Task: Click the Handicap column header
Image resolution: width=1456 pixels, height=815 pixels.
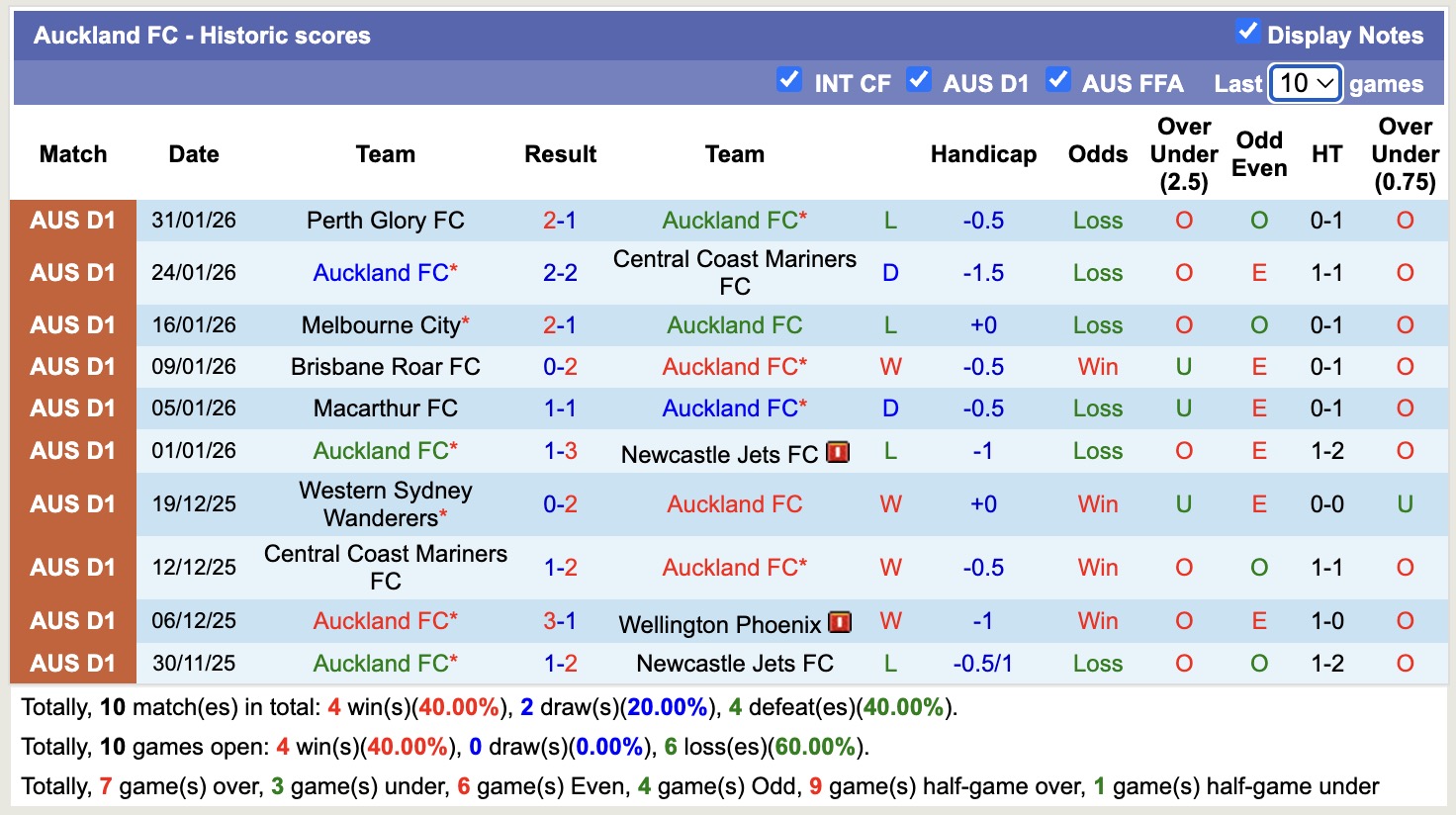Action: (982, 154)
